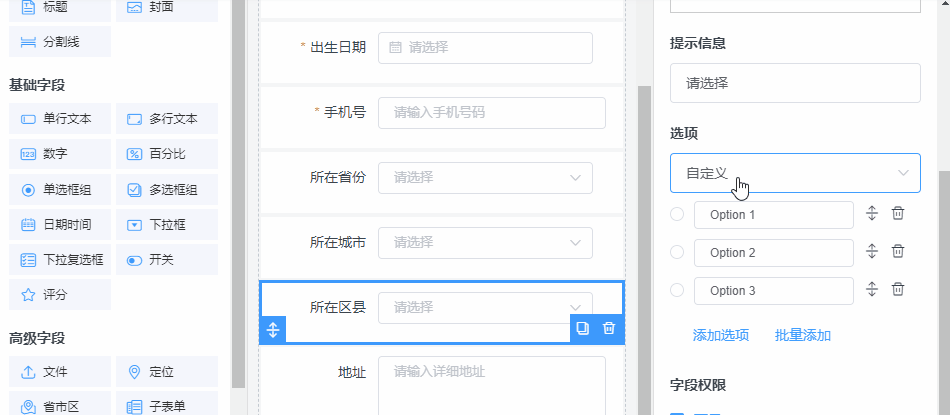950x415 pixels.
Task: Select the Option 2 default radio button
Action: pyautogui.click(x=677, y=252)
